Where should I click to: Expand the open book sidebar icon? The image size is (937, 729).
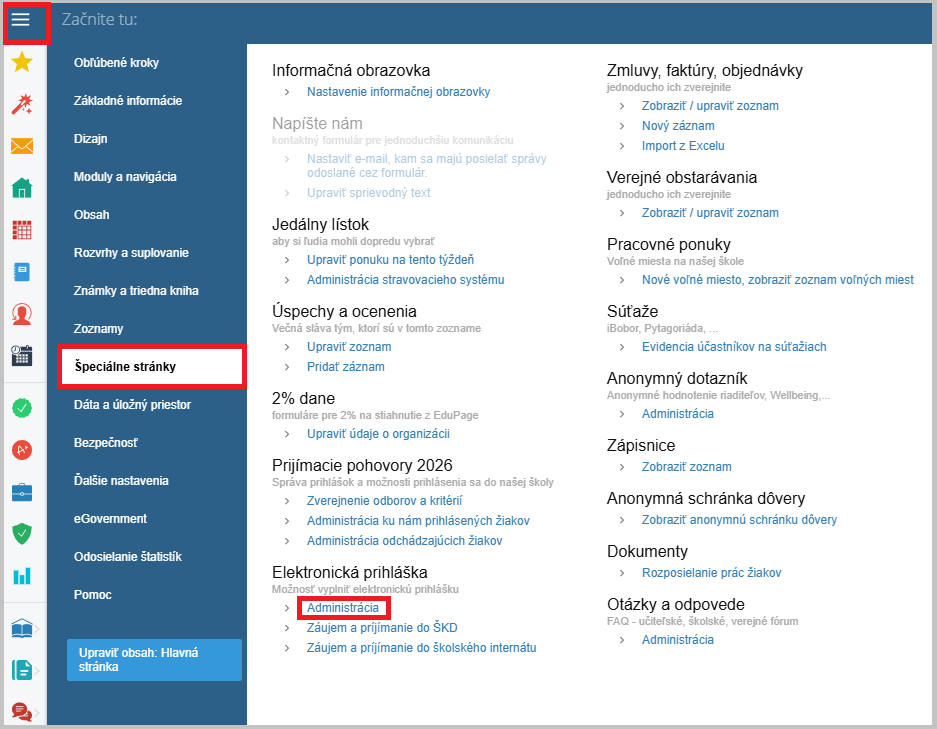click(22, 628)
